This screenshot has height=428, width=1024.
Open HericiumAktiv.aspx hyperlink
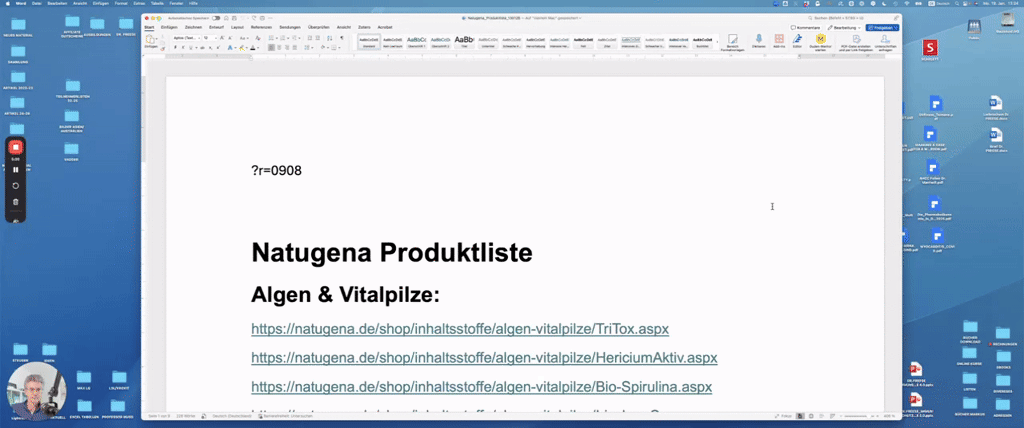tap(484, 357)
